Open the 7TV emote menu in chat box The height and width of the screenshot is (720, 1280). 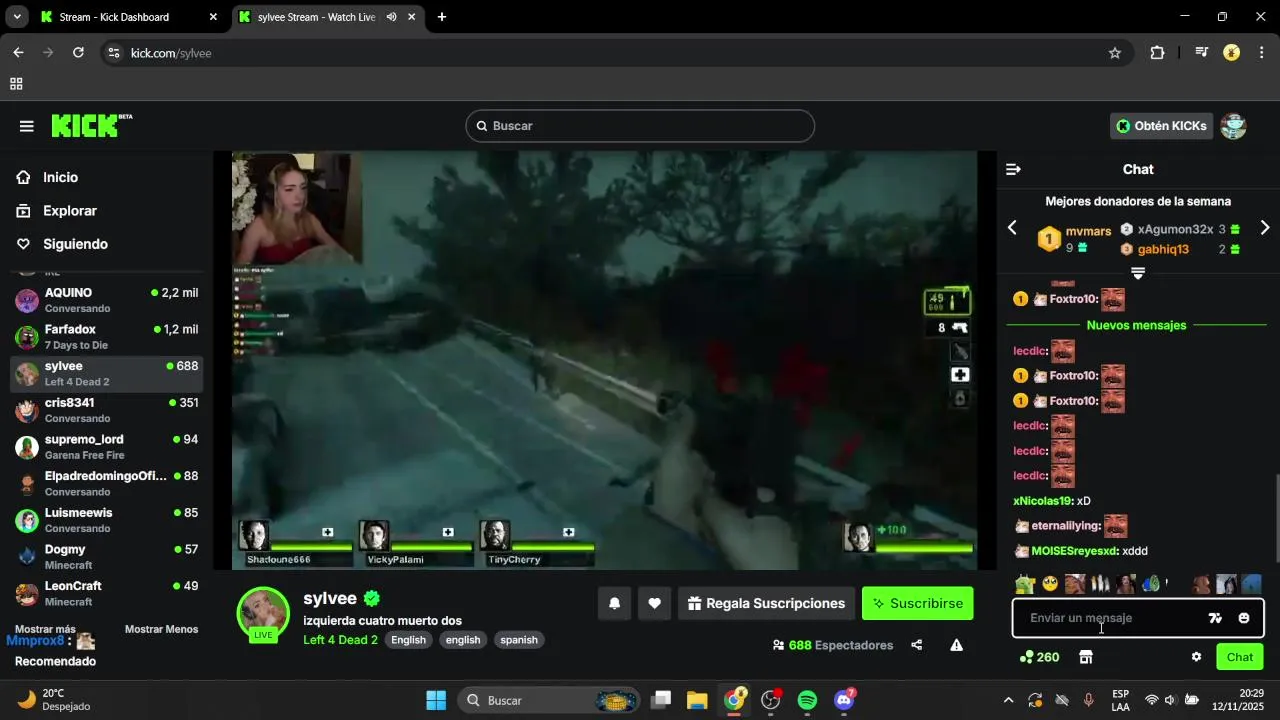(1215, 618)
